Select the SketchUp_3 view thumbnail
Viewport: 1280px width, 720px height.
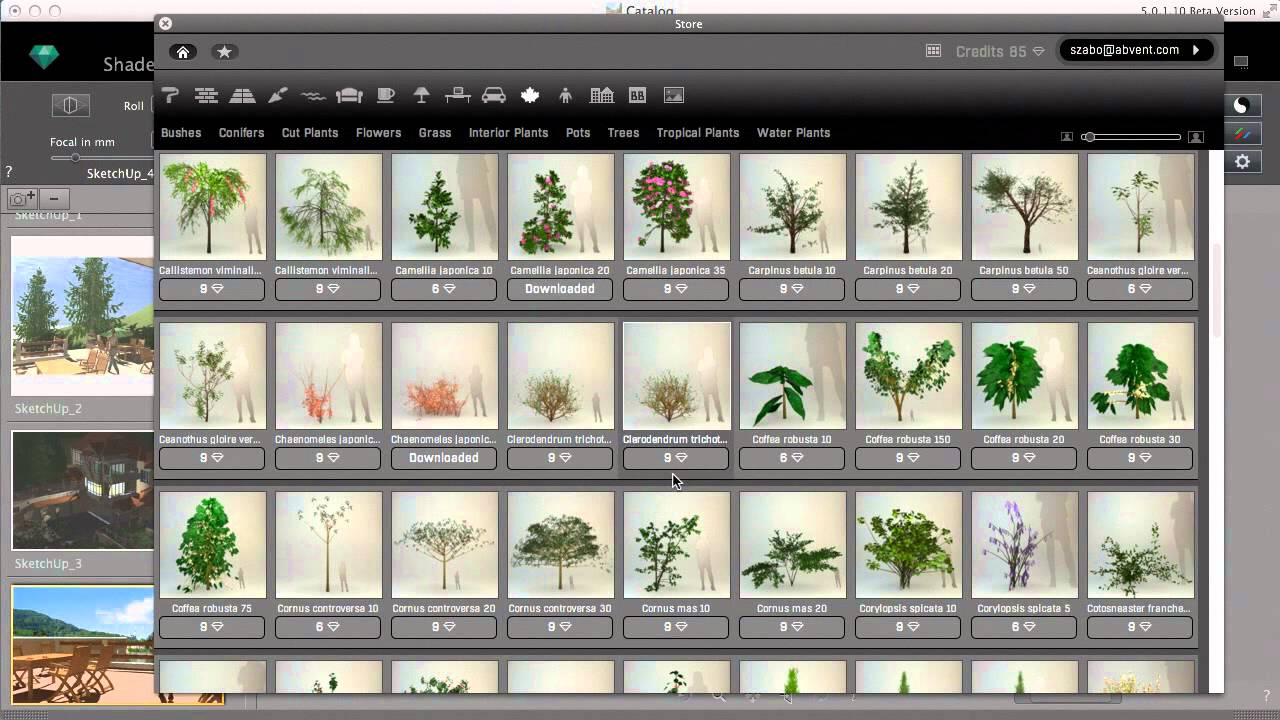(x=82, y=491)
